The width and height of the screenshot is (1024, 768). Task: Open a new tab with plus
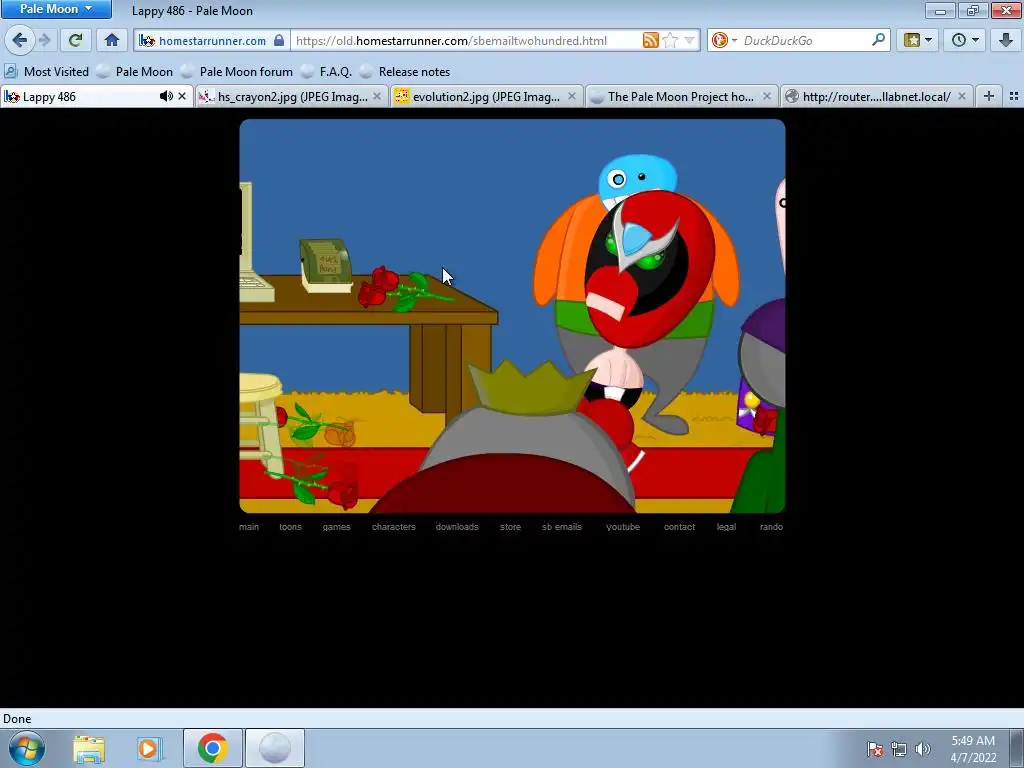click(x=989, y=97)
